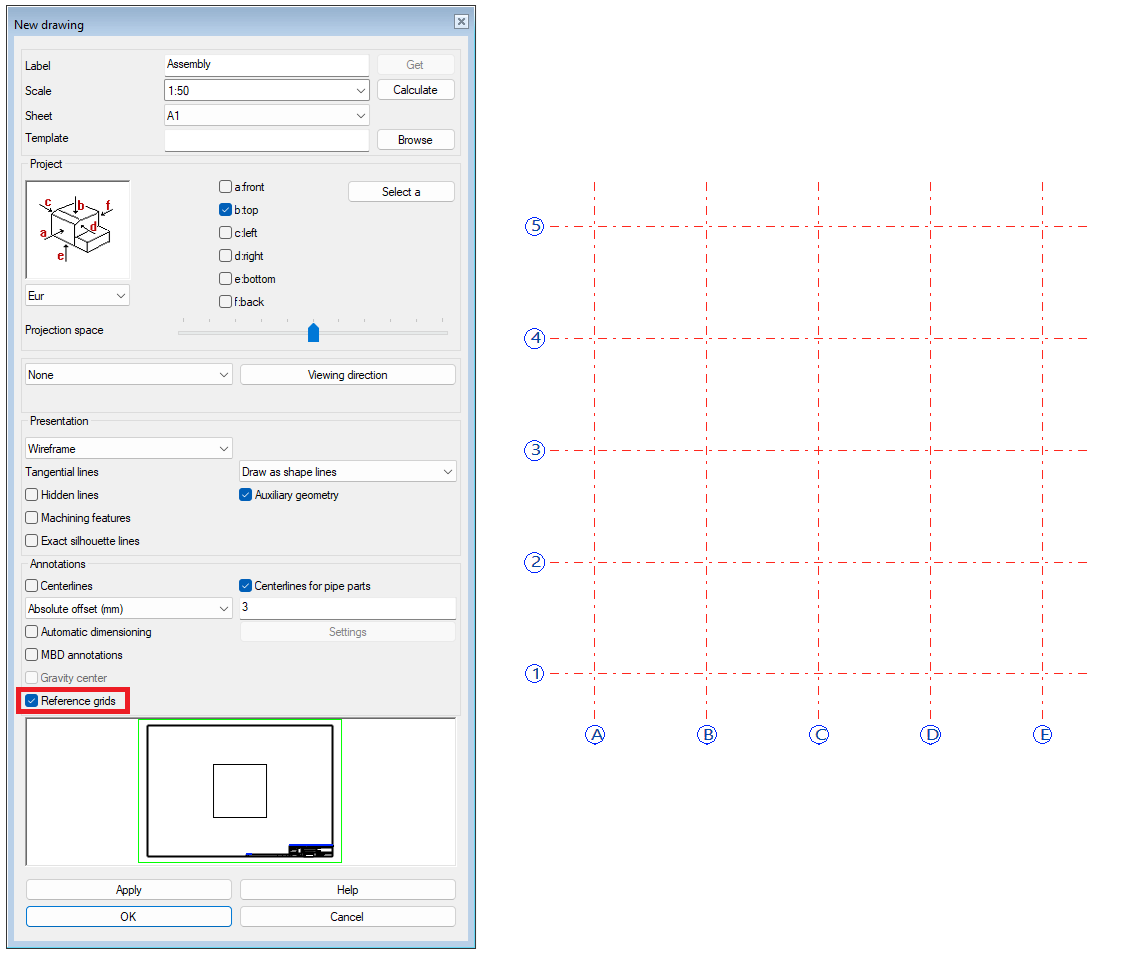Select the grid bubble labeled D
The image size is (1148, 955).
[x=931, y=735]
